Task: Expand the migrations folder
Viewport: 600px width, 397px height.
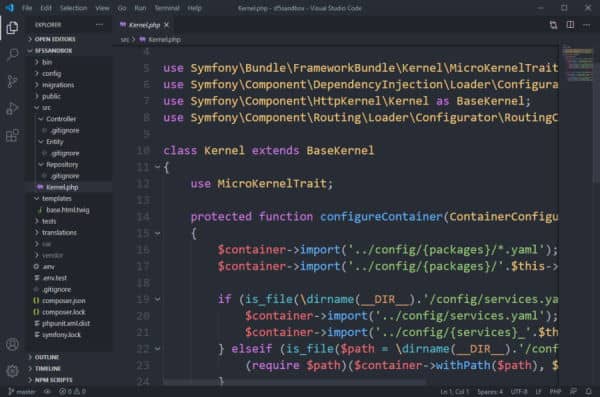Action: pos(69,85)
